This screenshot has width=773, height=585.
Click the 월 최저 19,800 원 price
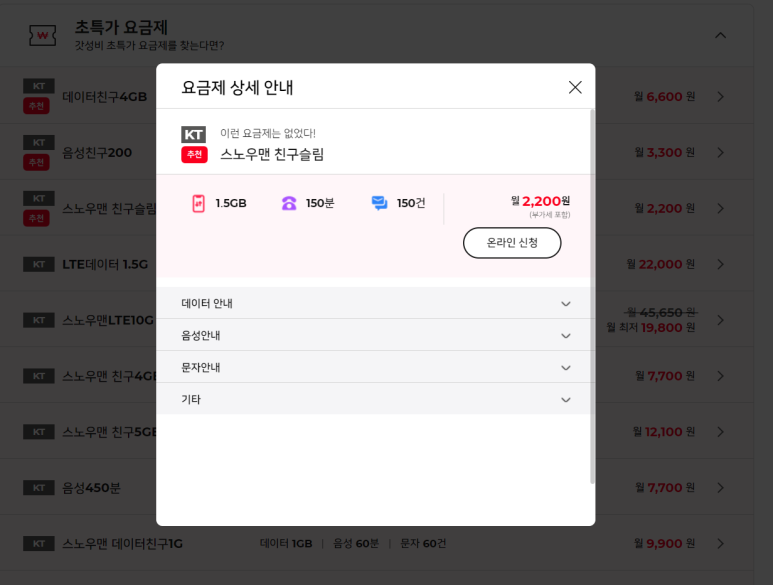click(x=651, y=327)
